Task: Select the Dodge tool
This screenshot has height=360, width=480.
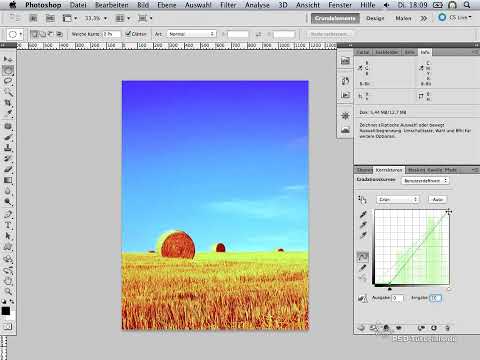Action: [x=8, y=202]
